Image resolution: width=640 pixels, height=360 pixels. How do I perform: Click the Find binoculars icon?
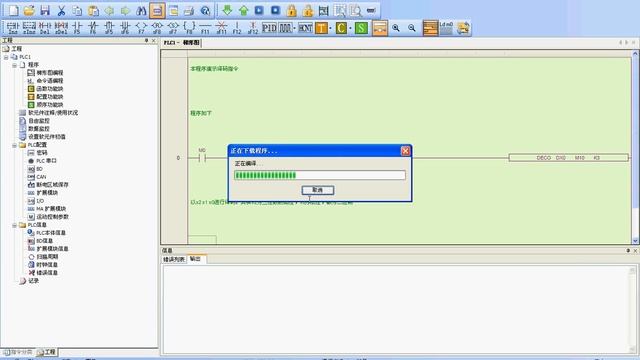click(141, 10)
